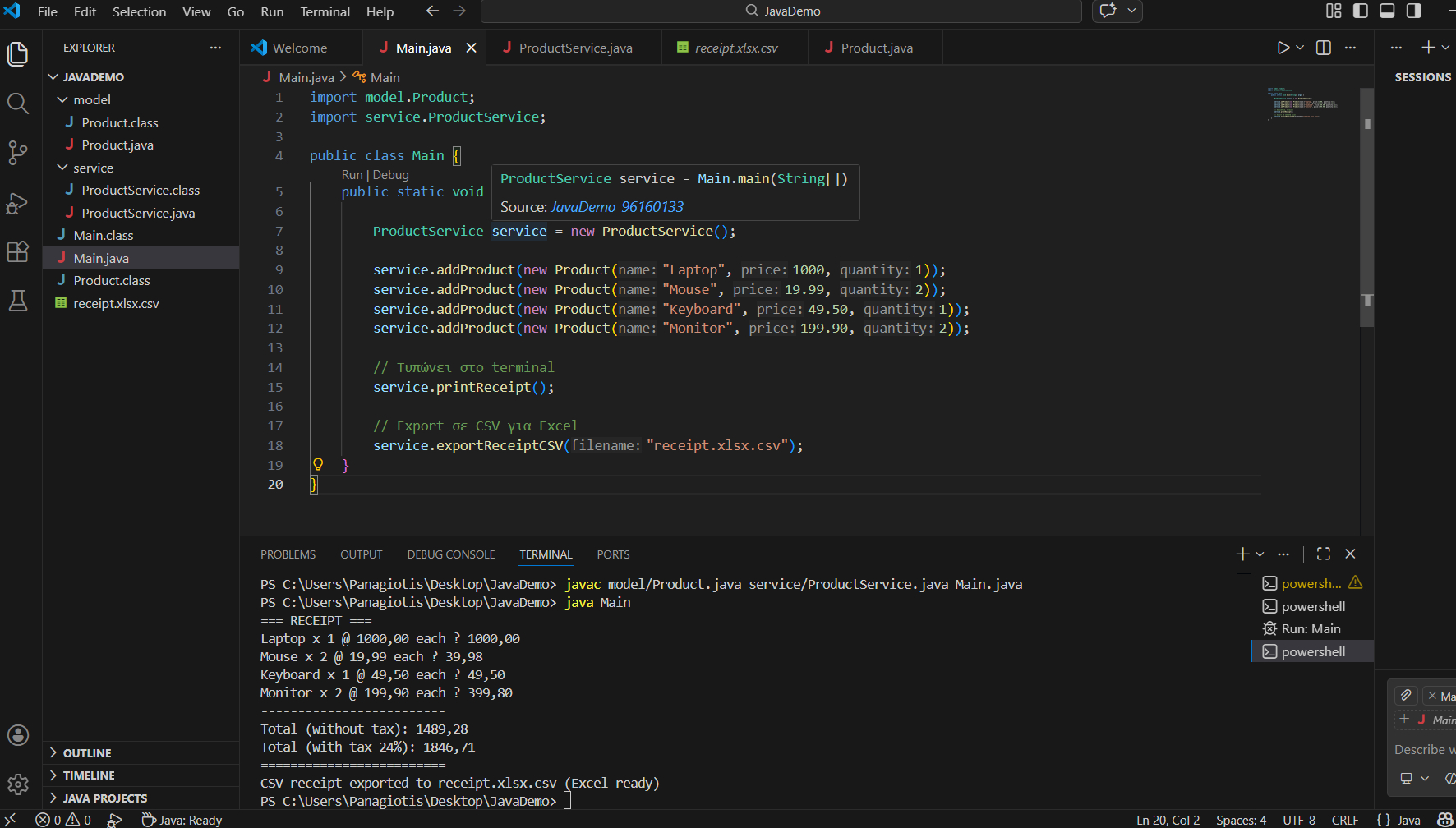Open the Run button dropdown arrow
The image size is (1456, 828).
tap(1300, 48)
